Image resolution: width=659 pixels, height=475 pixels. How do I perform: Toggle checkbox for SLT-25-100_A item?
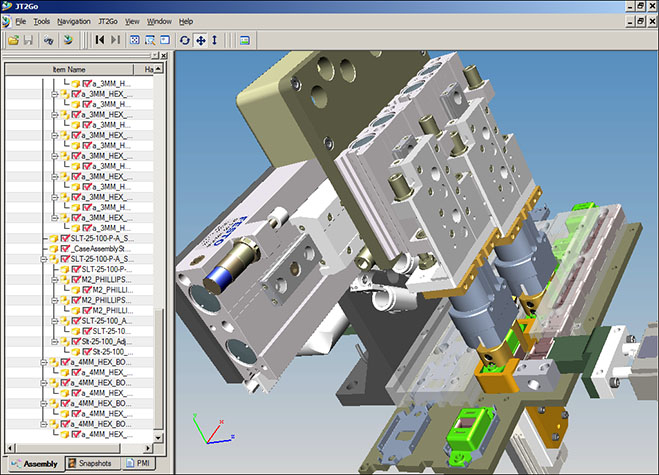click(75, 320)
